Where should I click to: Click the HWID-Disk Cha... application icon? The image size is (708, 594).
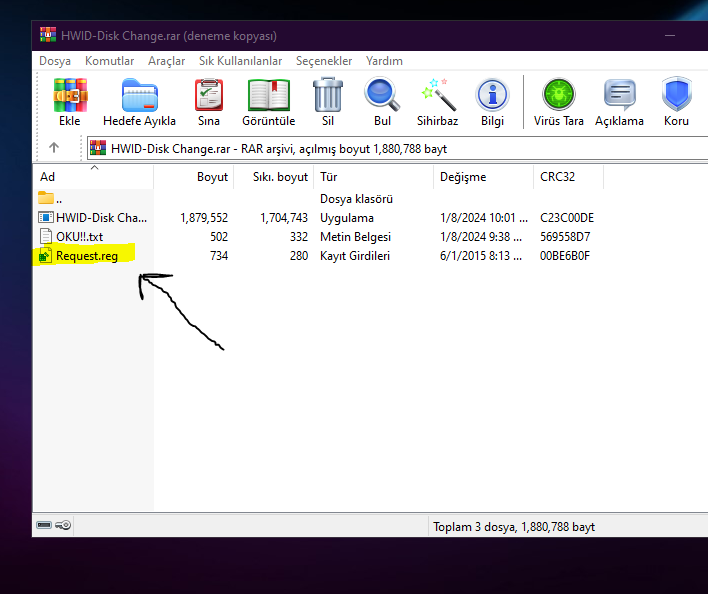[46, 218]
